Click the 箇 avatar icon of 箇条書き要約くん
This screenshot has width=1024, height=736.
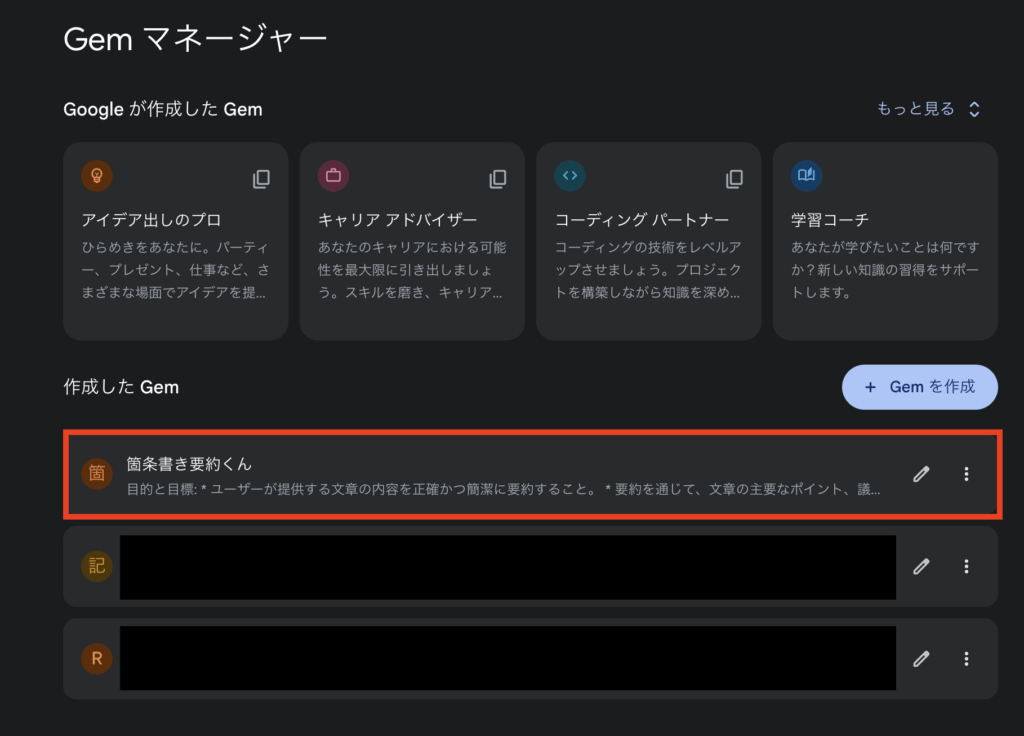pos(97,473)
